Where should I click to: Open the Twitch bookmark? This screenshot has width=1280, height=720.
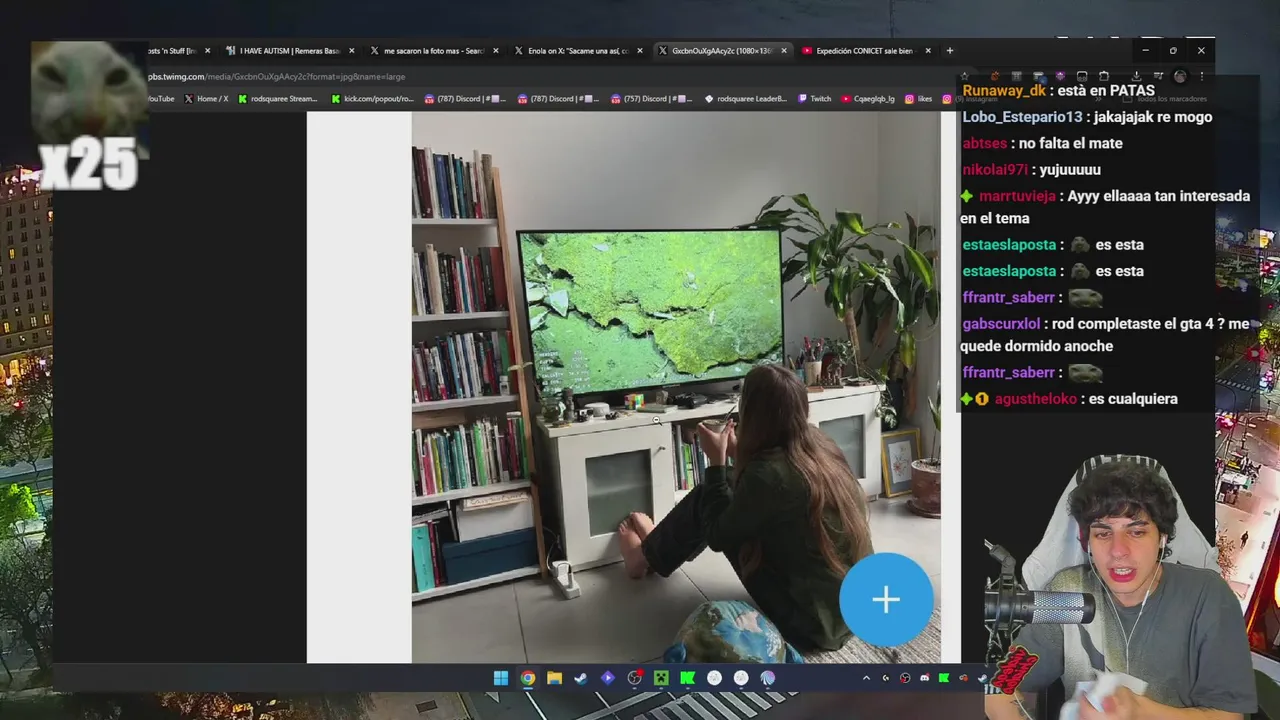(x=814, y=99)
